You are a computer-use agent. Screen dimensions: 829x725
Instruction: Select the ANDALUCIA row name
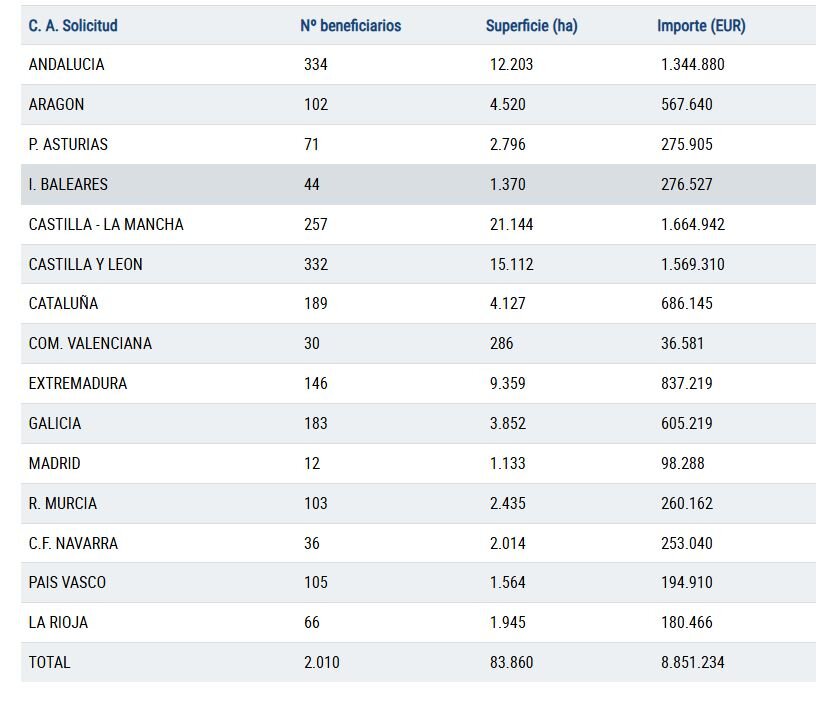(x=67, y=65)
